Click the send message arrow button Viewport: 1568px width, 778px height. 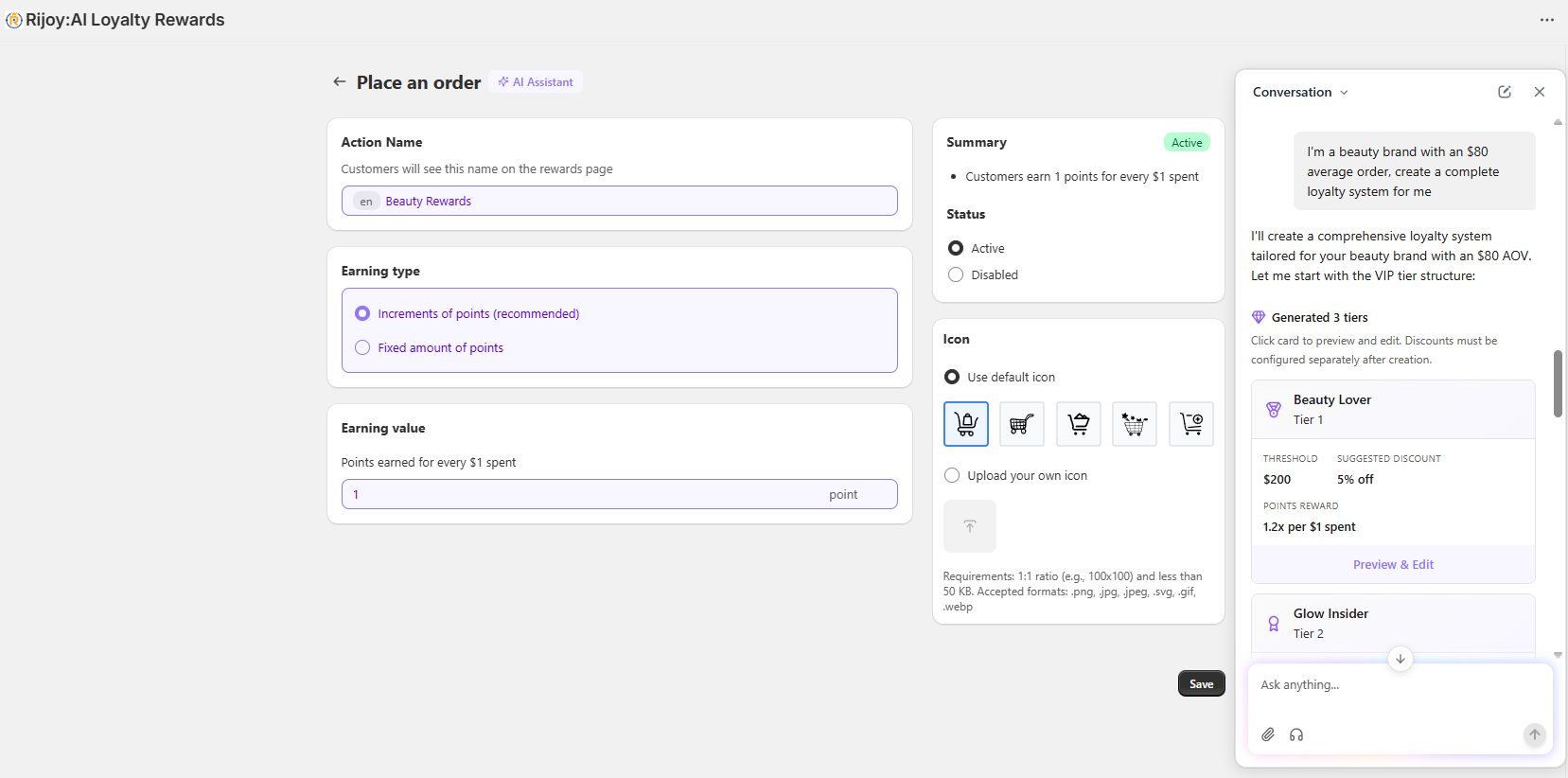[x=1535, y=734]
